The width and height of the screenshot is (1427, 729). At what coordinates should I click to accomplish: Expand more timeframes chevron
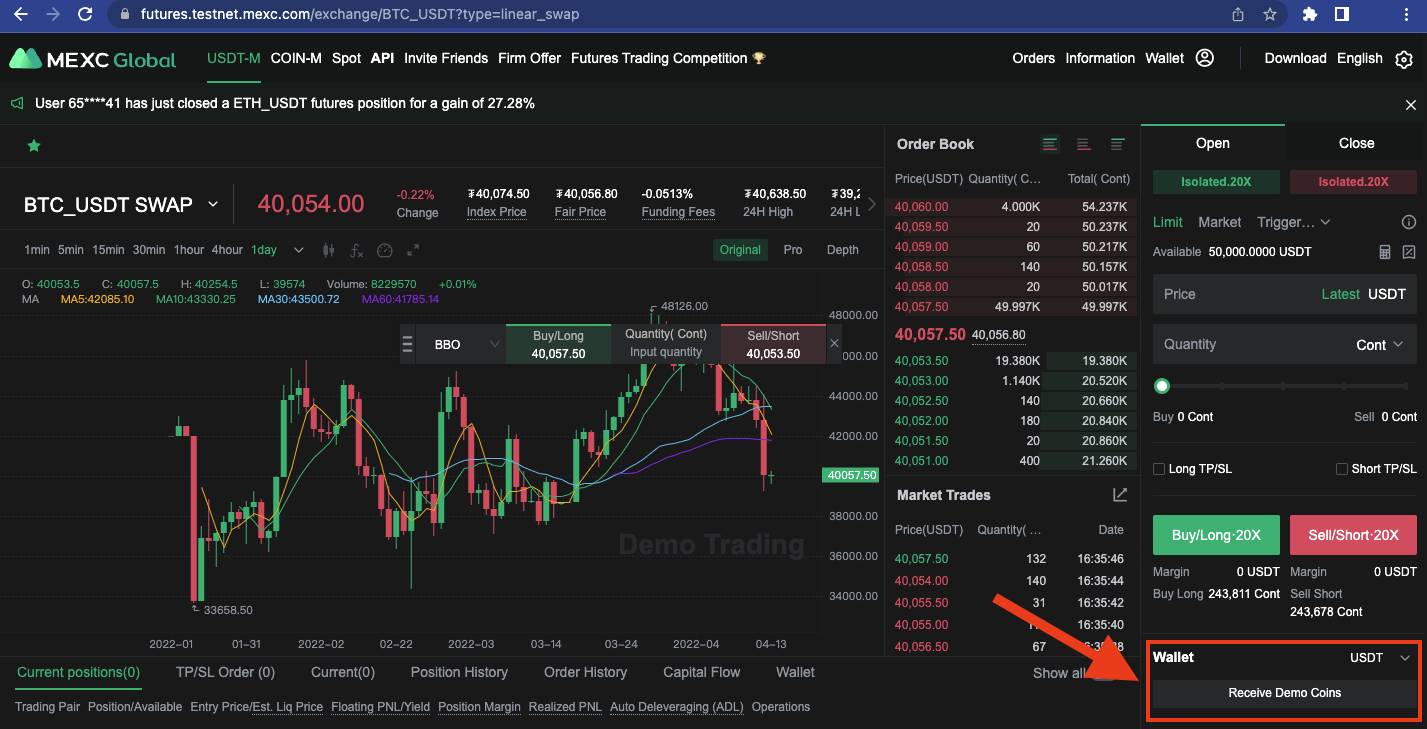[298, 250]
